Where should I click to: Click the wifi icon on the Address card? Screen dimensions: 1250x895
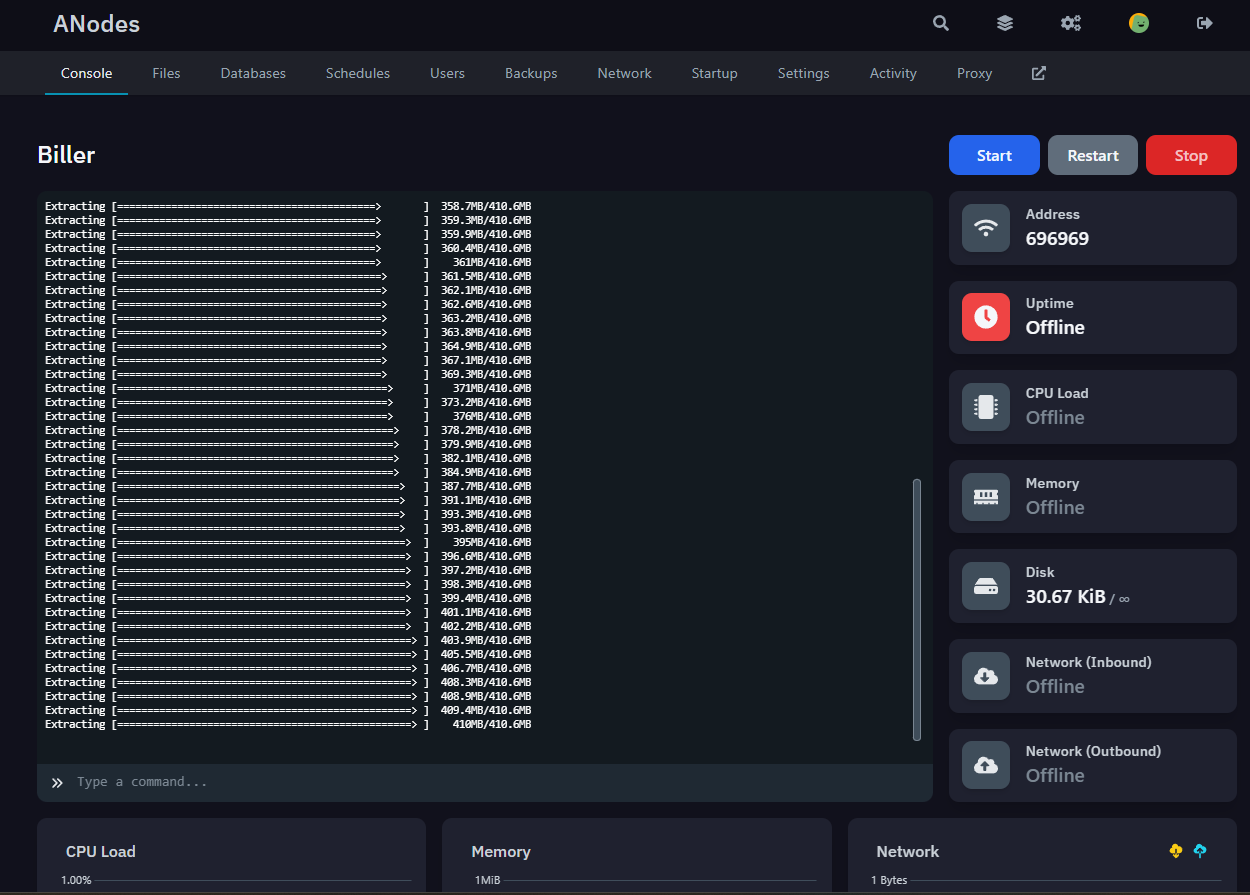[985, 227]
